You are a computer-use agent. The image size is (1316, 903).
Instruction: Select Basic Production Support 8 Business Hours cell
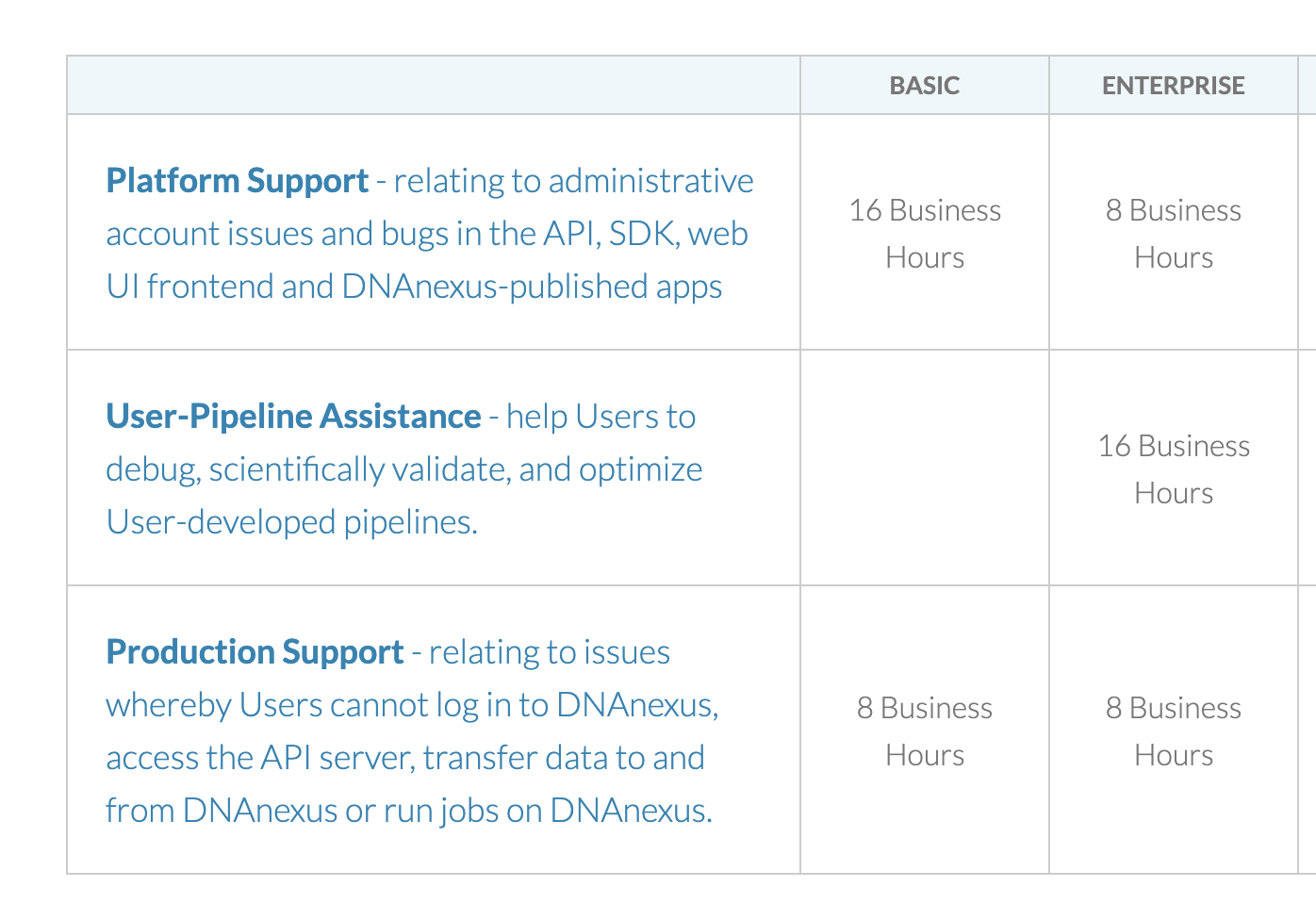[924, 731]
